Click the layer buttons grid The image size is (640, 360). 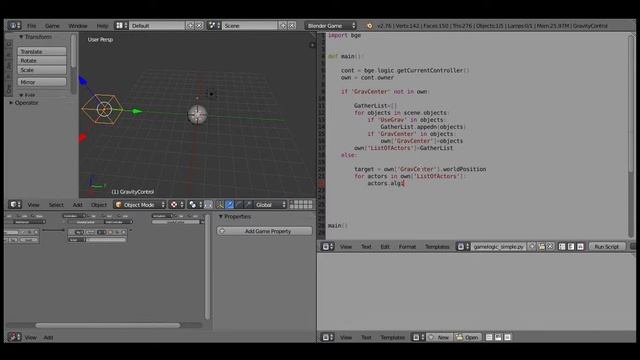point(301,204)
